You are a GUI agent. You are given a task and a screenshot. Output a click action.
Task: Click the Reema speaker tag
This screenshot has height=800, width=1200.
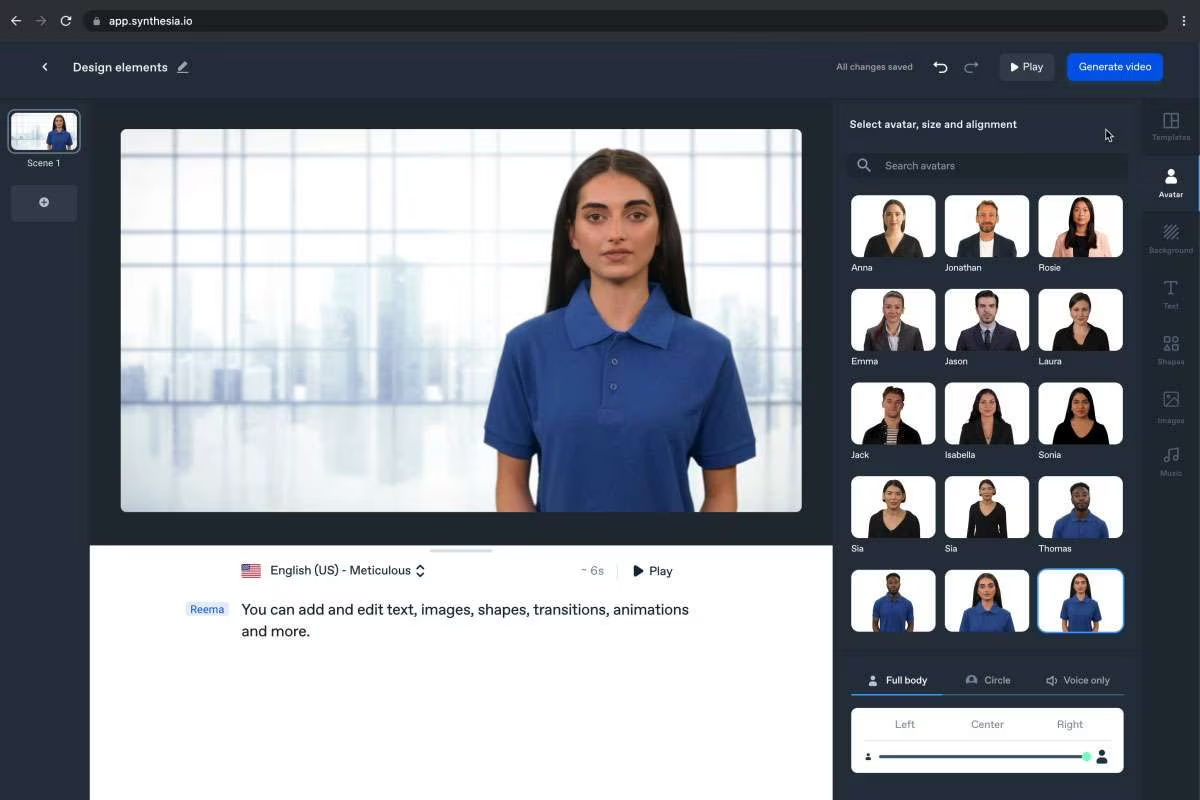207,609
